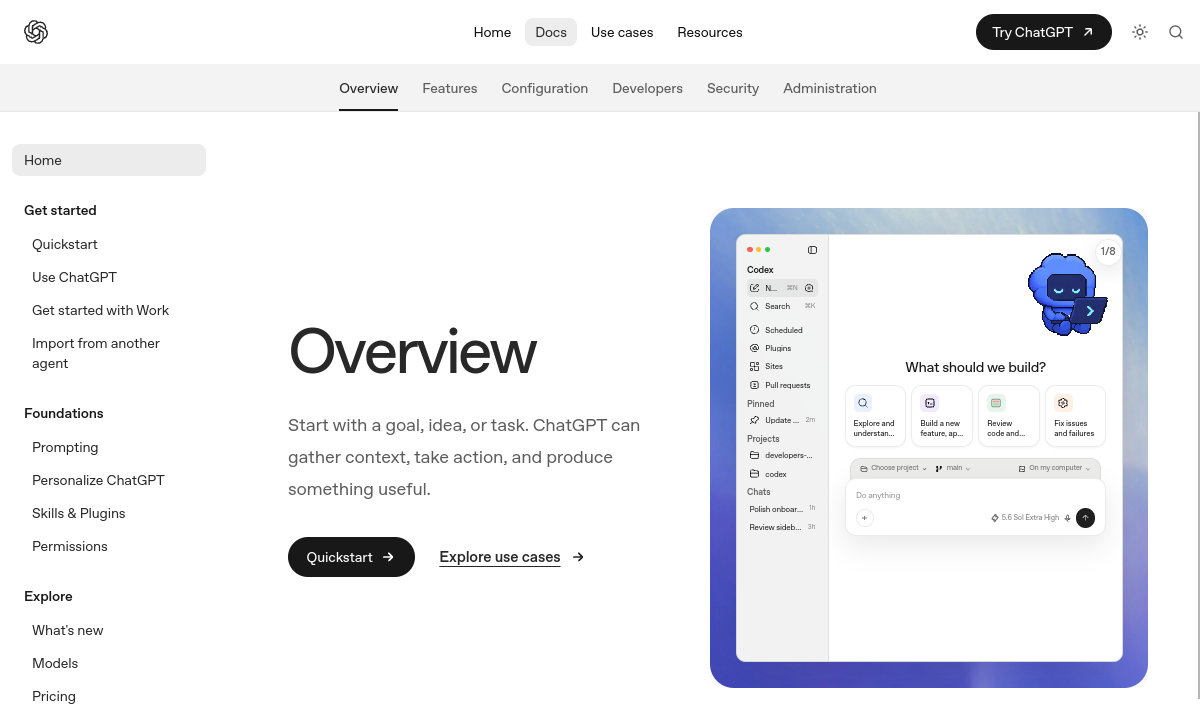Click the black Quickstart button
The width and height of the screenshot is (1200, 720).
pos(351,557)
